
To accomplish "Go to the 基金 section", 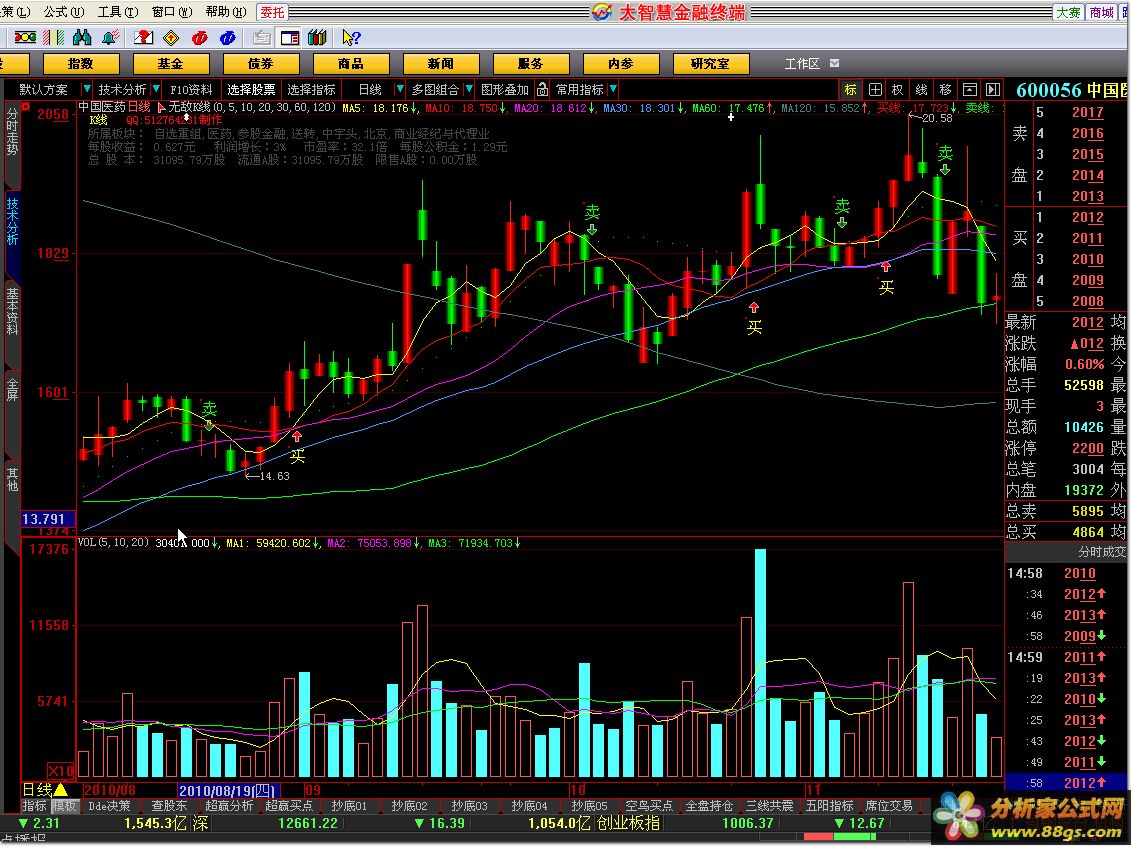I will (x=171, y=64).
